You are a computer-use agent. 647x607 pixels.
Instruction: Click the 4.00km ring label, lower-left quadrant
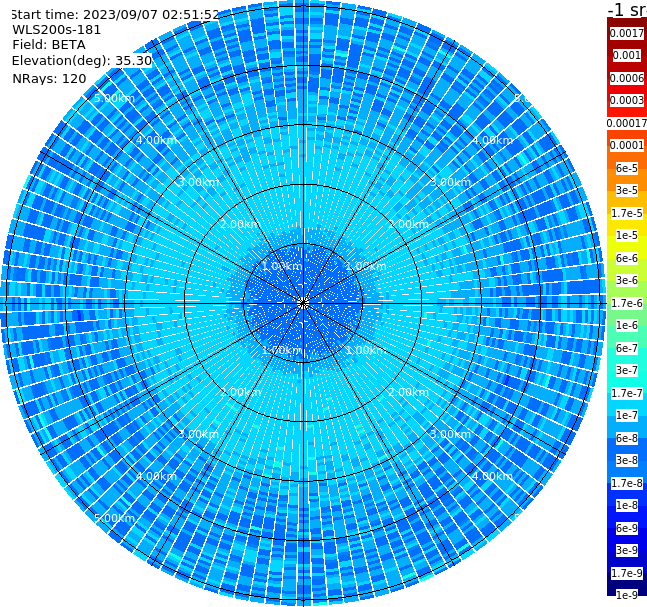(x=156, y=476)
